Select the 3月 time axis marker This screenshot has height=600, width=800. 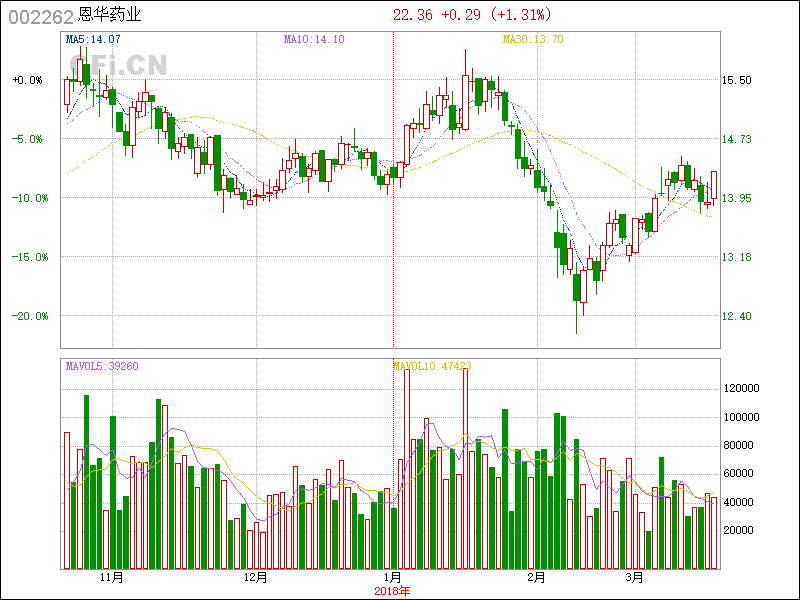click(x=634, y=578)
